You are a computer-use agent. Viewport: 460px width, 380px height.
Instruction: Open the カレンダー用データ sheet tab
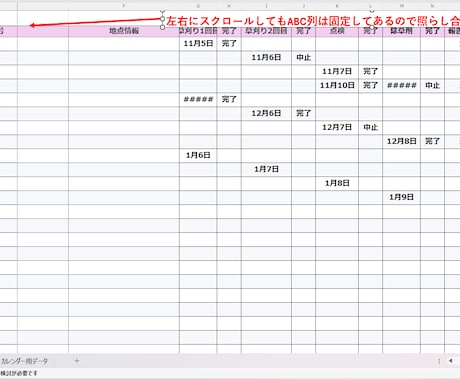tap(24, 361)
